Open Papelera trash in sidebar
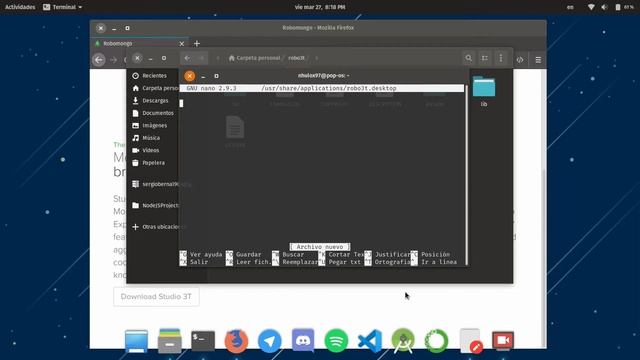Image resolution: width=640 pixels, height=360 pixels. [x=149, y=163]
